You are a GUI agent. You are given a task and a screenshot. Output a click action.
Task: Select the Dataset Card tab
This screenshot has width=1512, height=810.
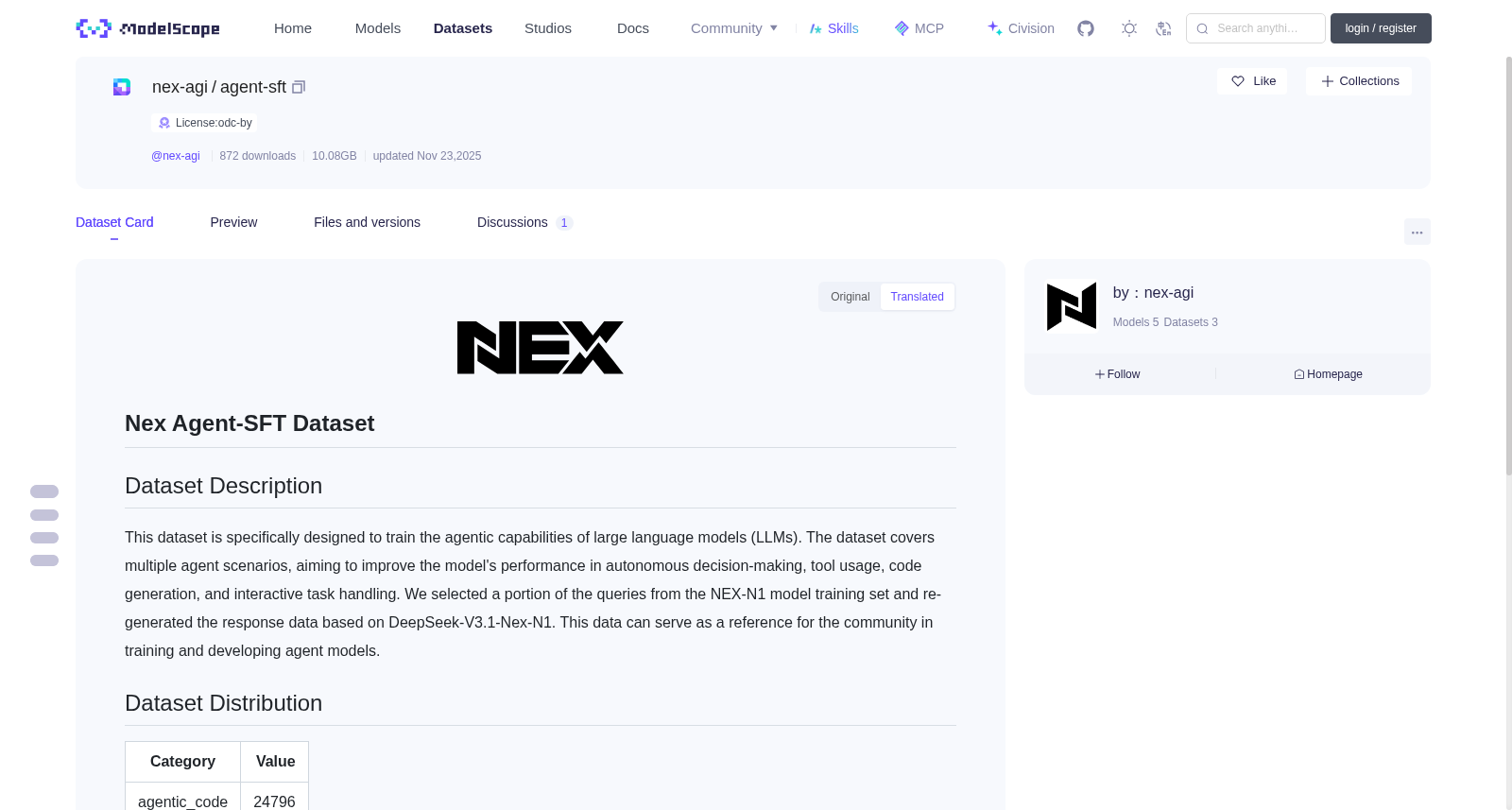click(x=114, y=222)
